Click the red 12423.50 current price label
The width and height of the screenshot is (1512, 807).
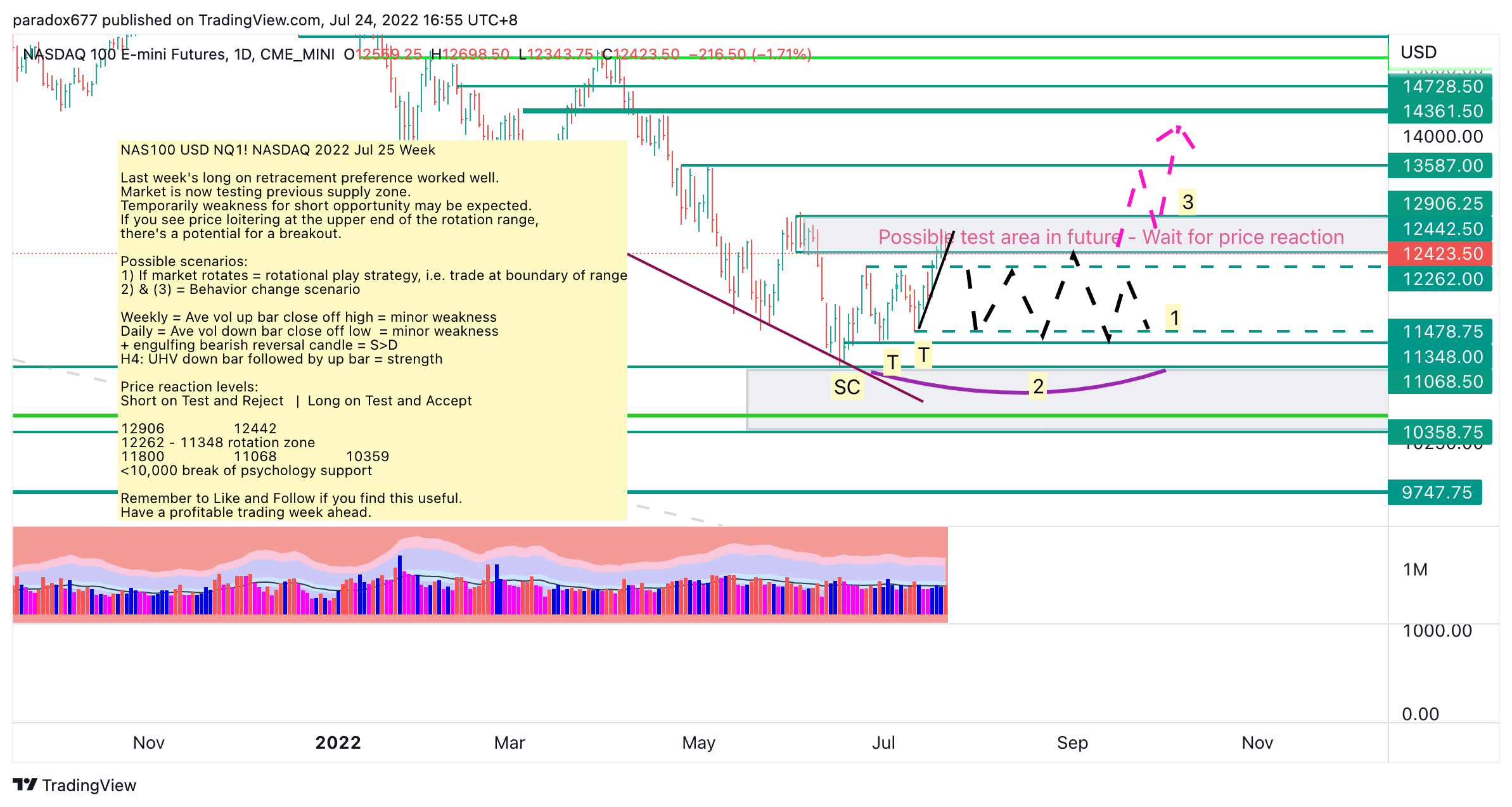pyautogui.click(x=1440, y=253)
